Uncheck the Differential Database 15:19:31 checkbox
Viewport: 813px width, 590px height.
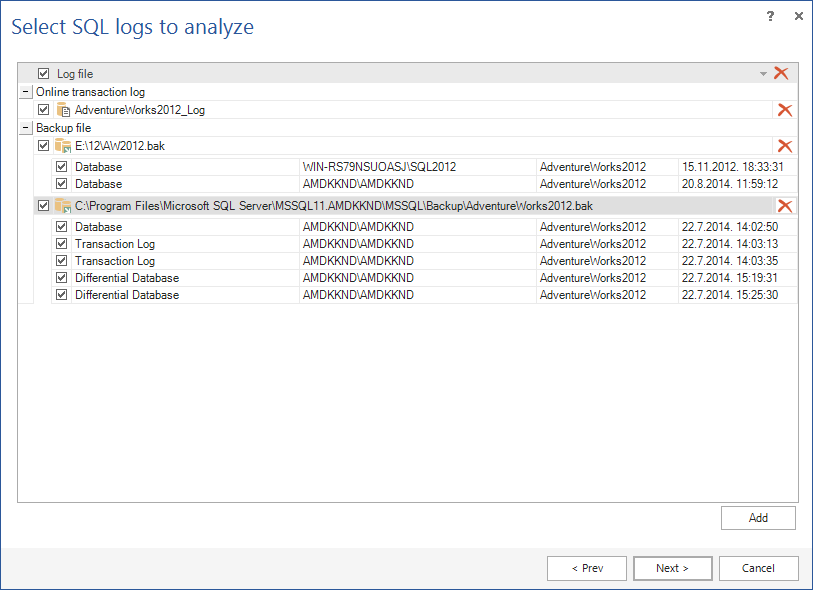pyautogui.click(x=62, y=278)
